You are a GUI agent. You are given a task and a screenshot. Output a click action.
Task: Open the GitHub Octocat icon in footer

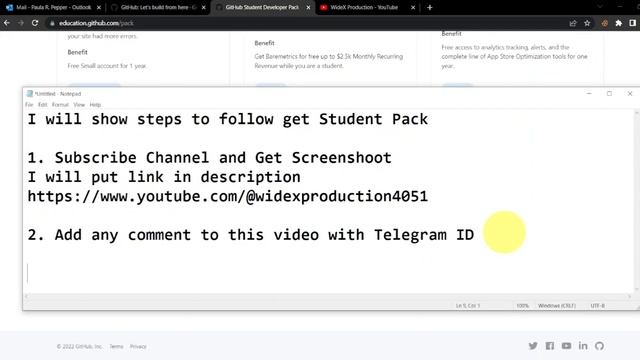(x=599, y=346)
